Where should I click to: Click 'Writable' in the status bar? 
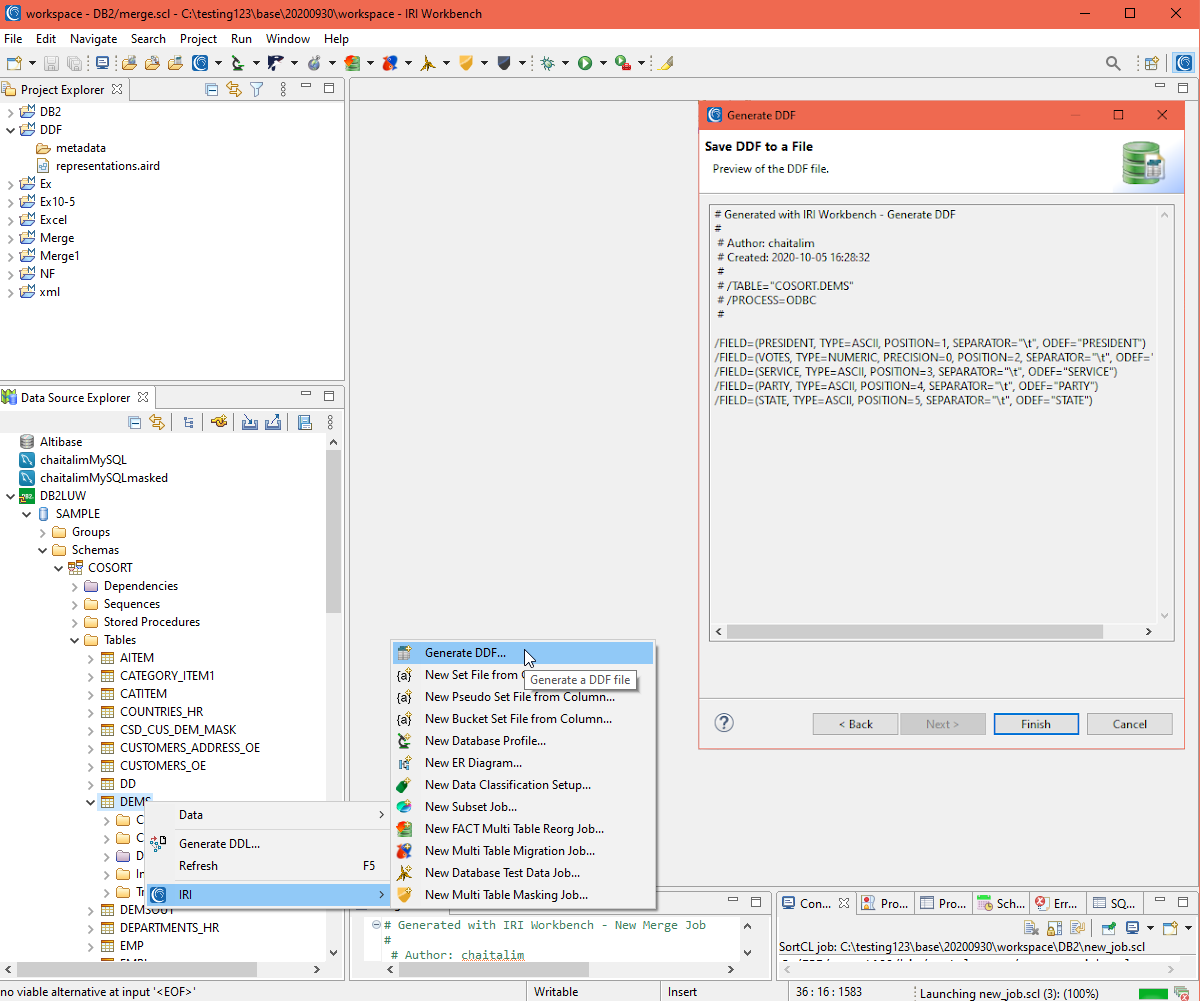[556, 992]
